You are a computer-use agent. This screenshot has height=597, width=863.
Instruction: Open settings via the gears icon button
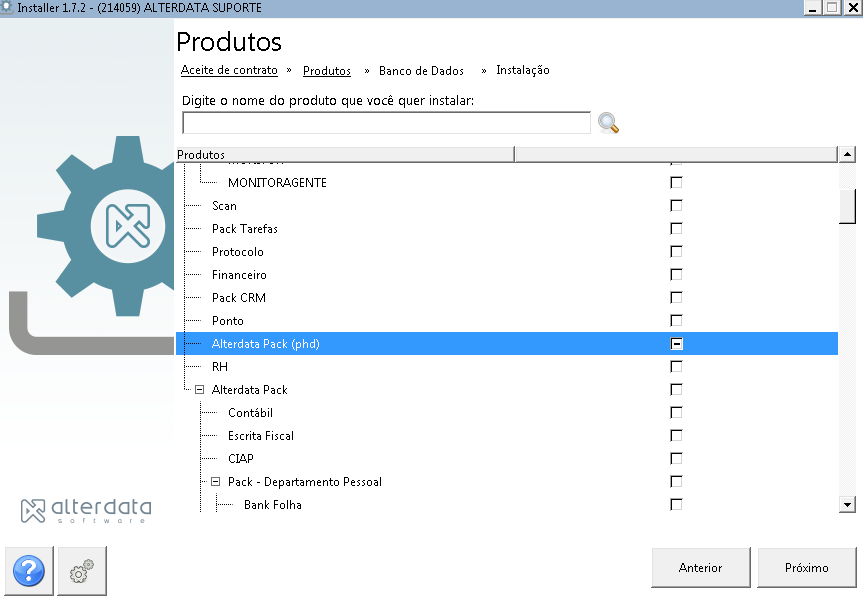pos(82,571)
